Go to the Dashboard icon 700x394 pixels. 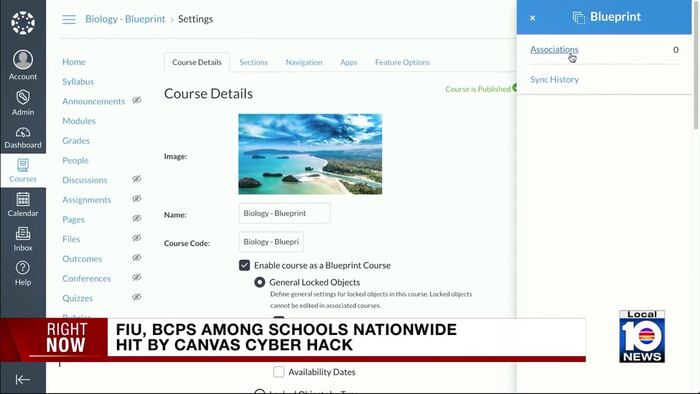click(23, 133)
